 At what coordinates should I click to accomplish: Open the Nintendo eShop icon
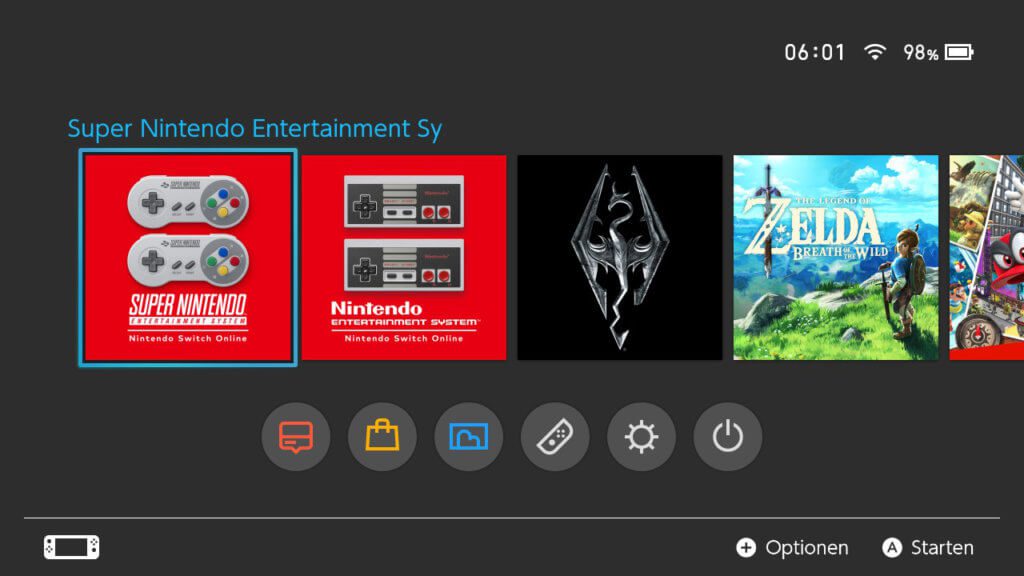click(x=381, y=436)
